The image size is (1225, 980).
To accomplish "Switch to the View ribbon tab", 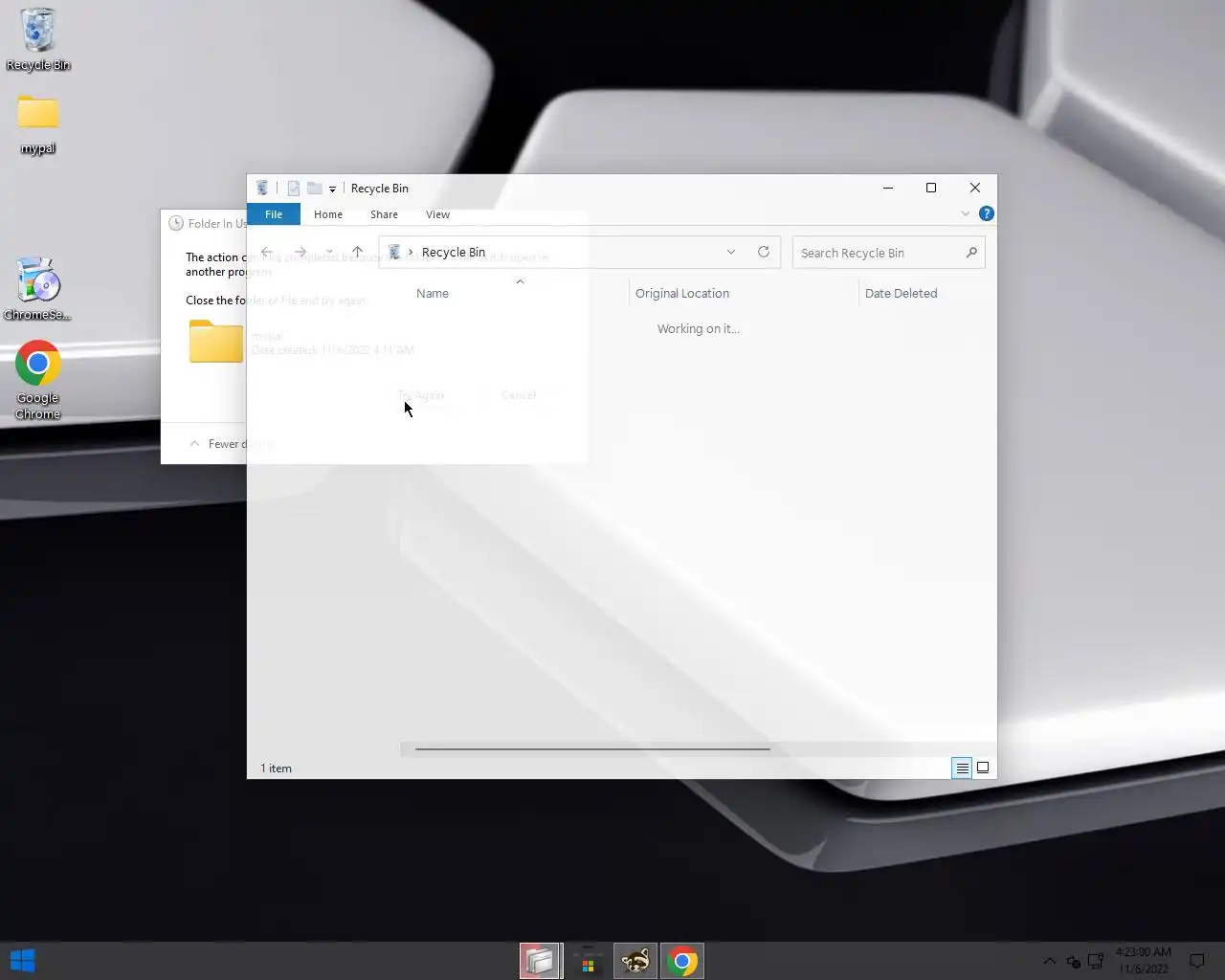I will [x=437, y=214].
